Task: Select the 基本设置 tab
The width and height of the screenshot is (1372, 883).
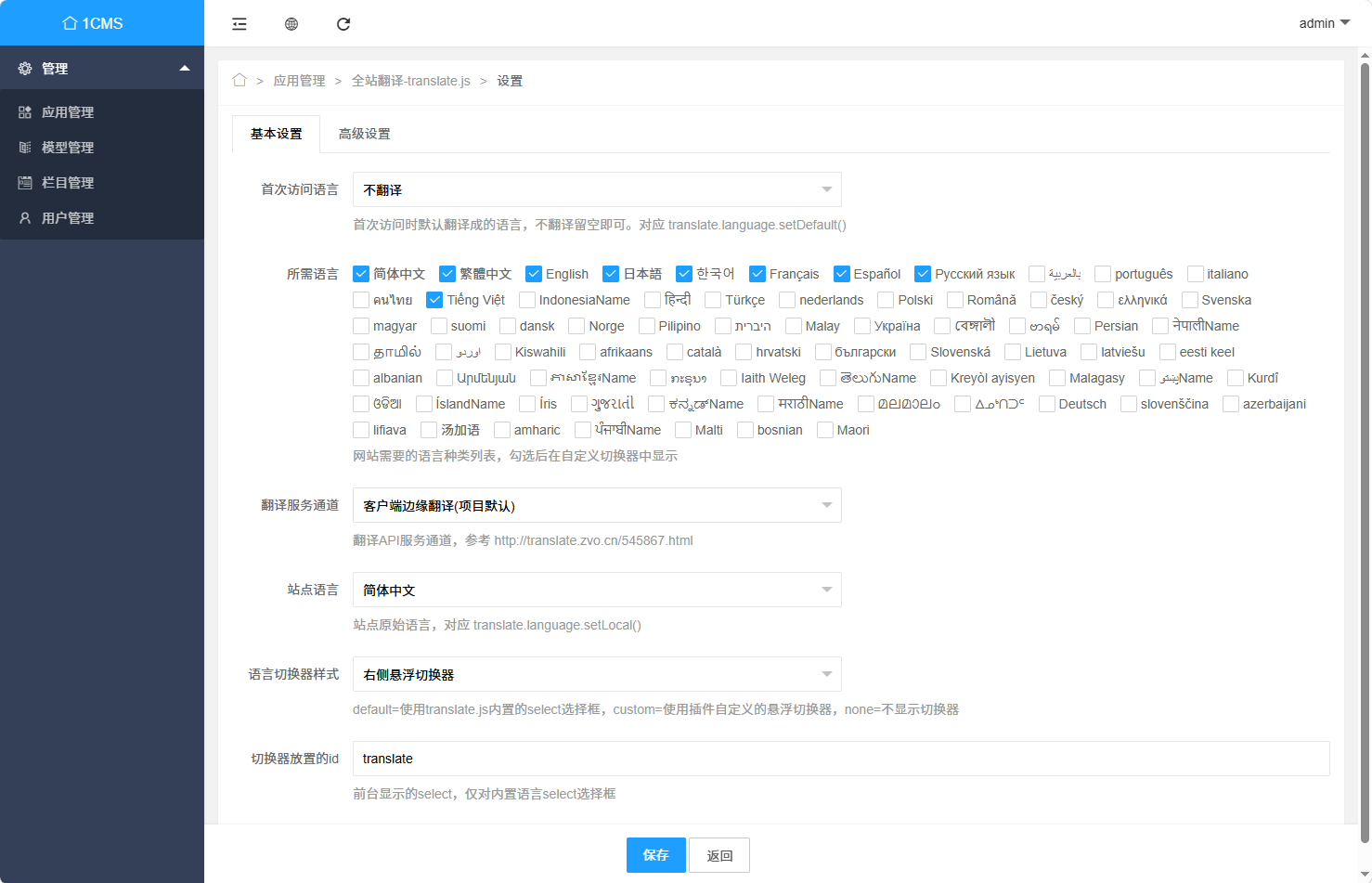Action: (x=276, y=134)
